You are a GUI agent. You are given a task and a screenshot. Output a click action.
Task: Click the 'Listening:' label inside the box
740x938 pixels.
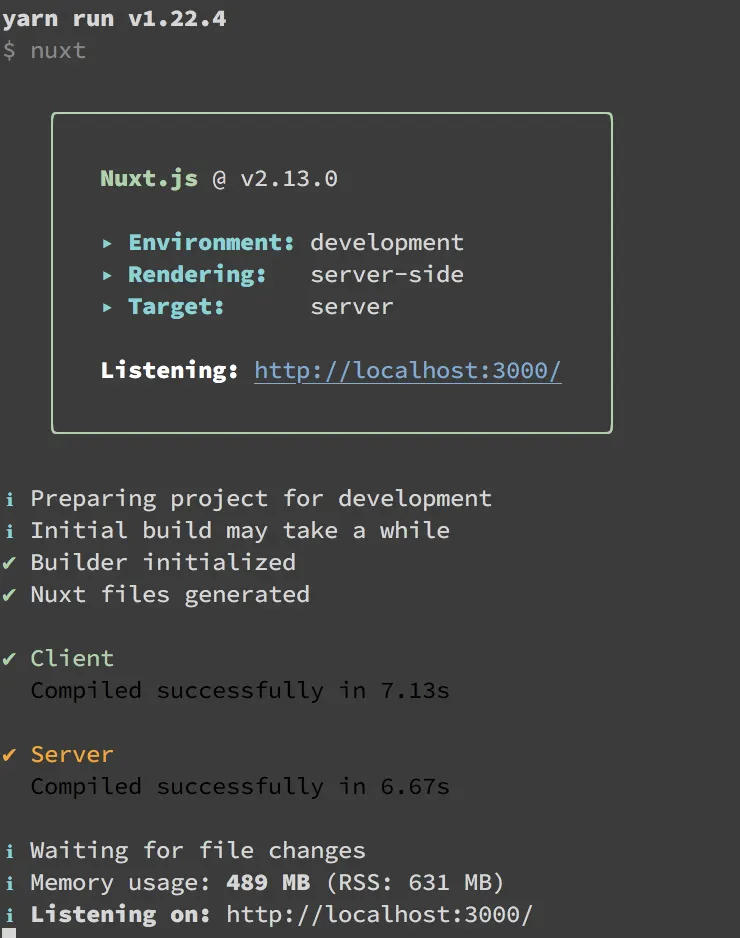point(169,370)
